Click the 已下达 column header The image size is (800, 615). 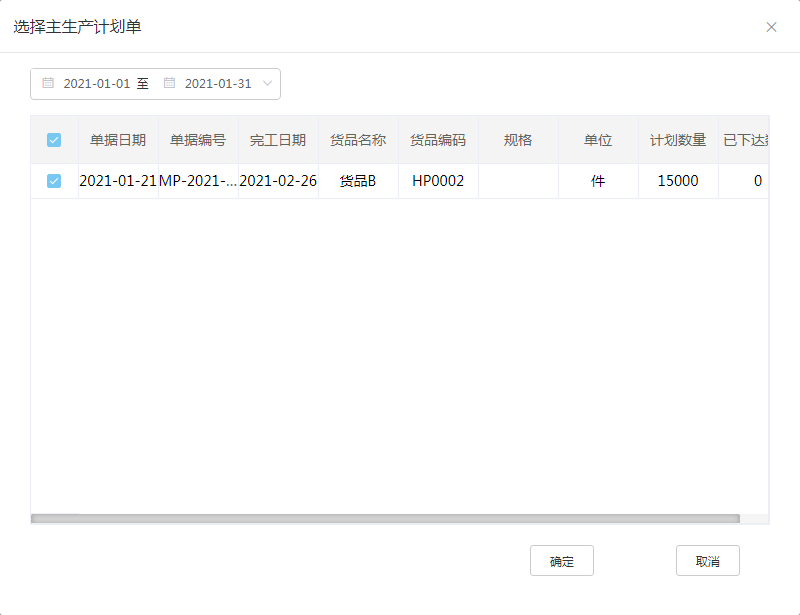(x=744, y=140)
